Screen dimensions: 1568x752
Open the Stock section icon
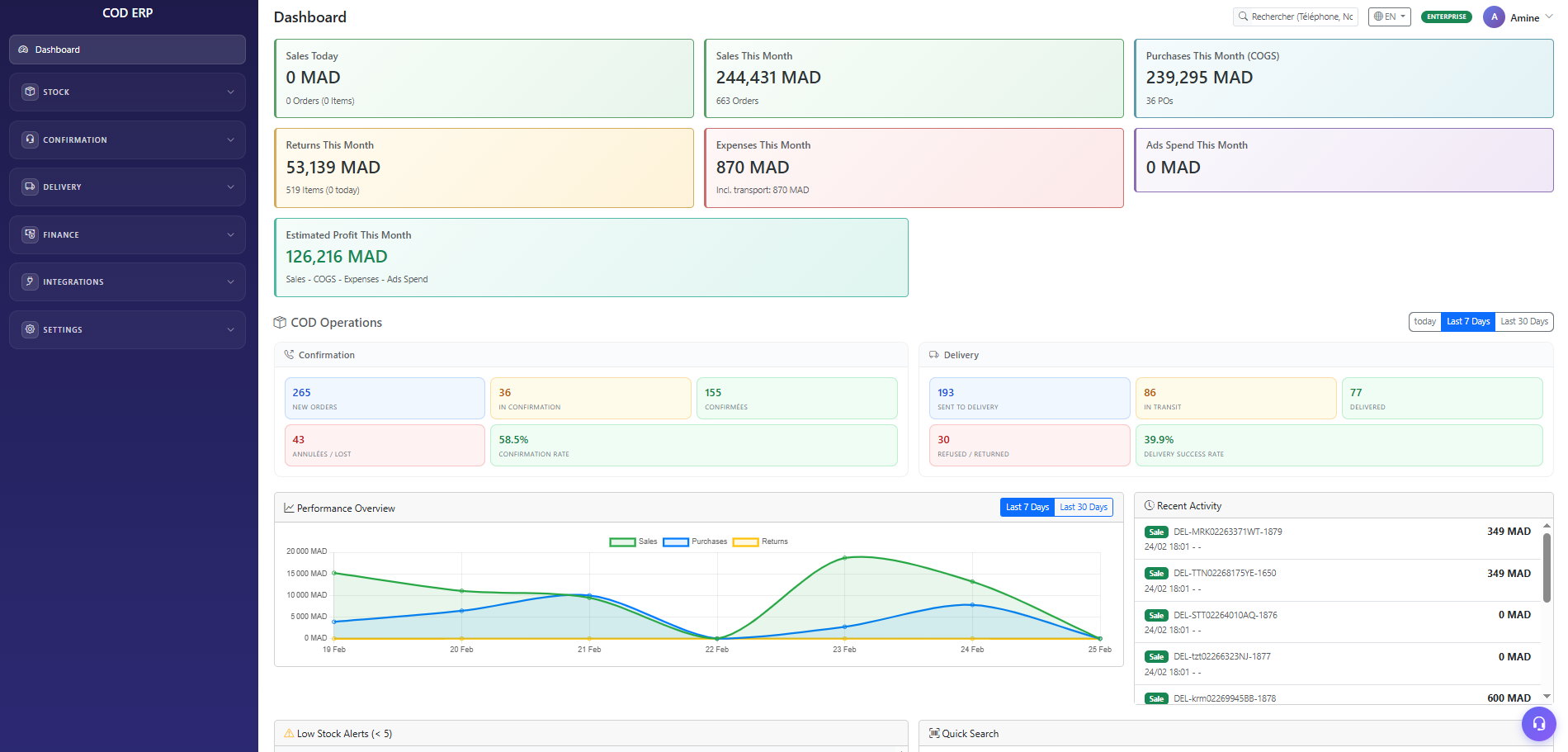[30, 92]
